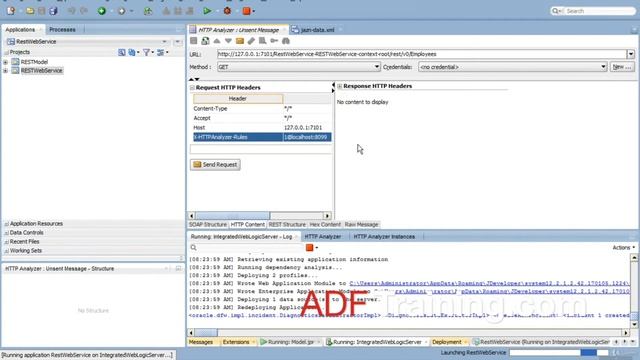
Task: Select the RESTWebService project in tree
Action: coord(42,71)
